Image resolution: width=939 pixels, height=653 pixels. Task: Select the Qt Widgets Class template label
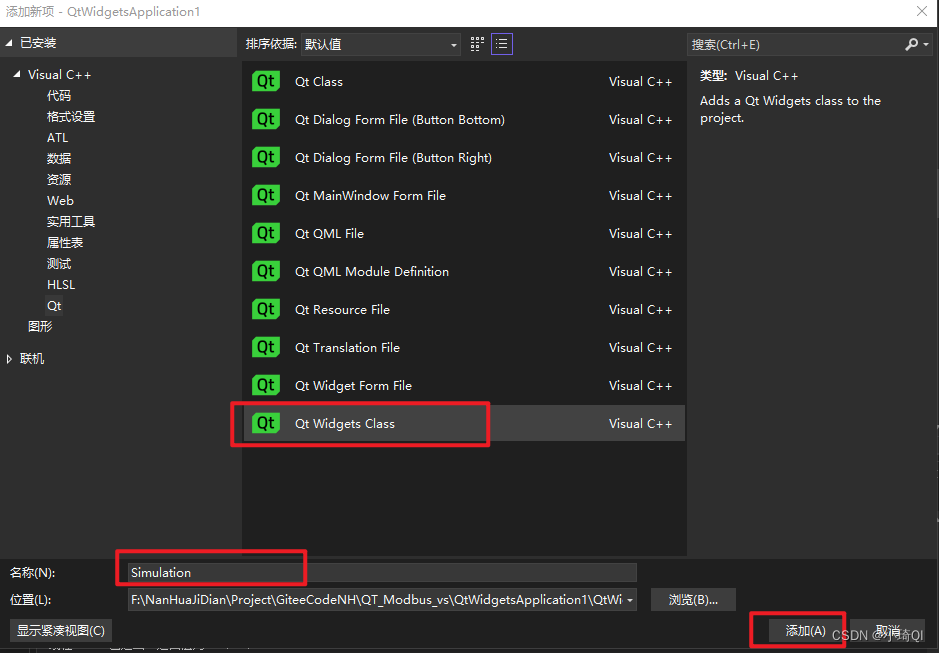pos(344,424)
